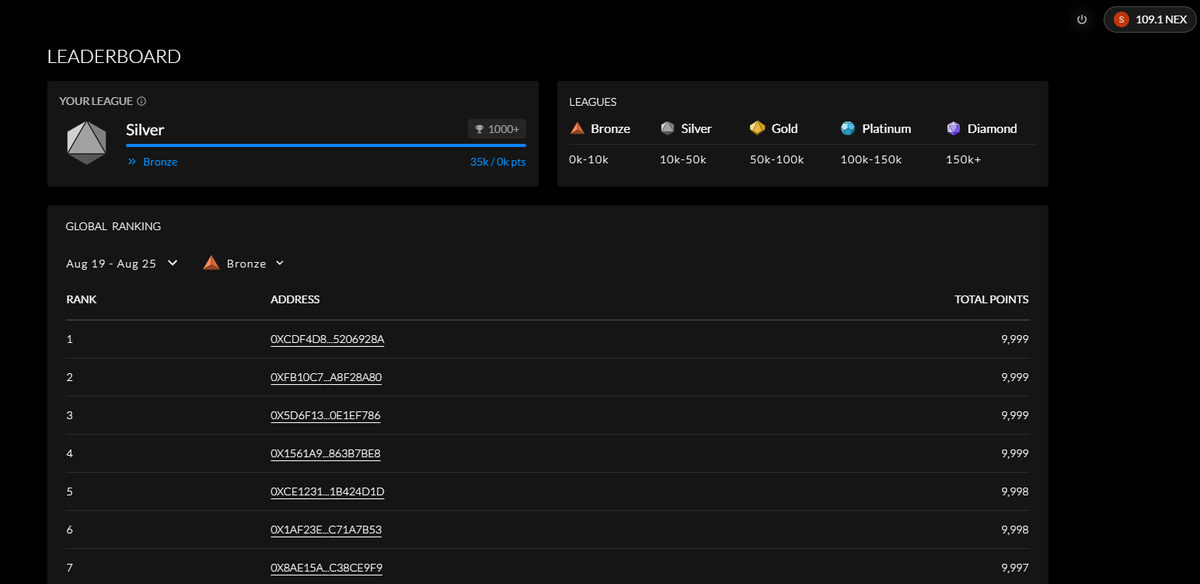Click the Platinum league gem icon
Image resolution: width=1200 pixels, height=584 pixels.
click(x=848, y=128)
